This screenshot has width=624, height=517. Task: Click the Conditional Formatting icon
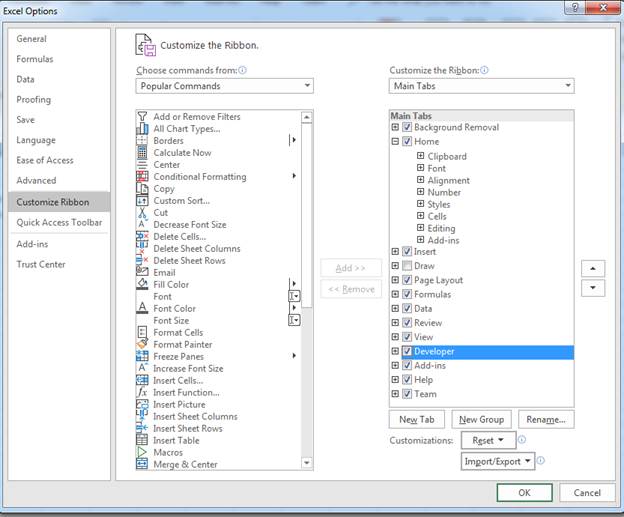142,176
